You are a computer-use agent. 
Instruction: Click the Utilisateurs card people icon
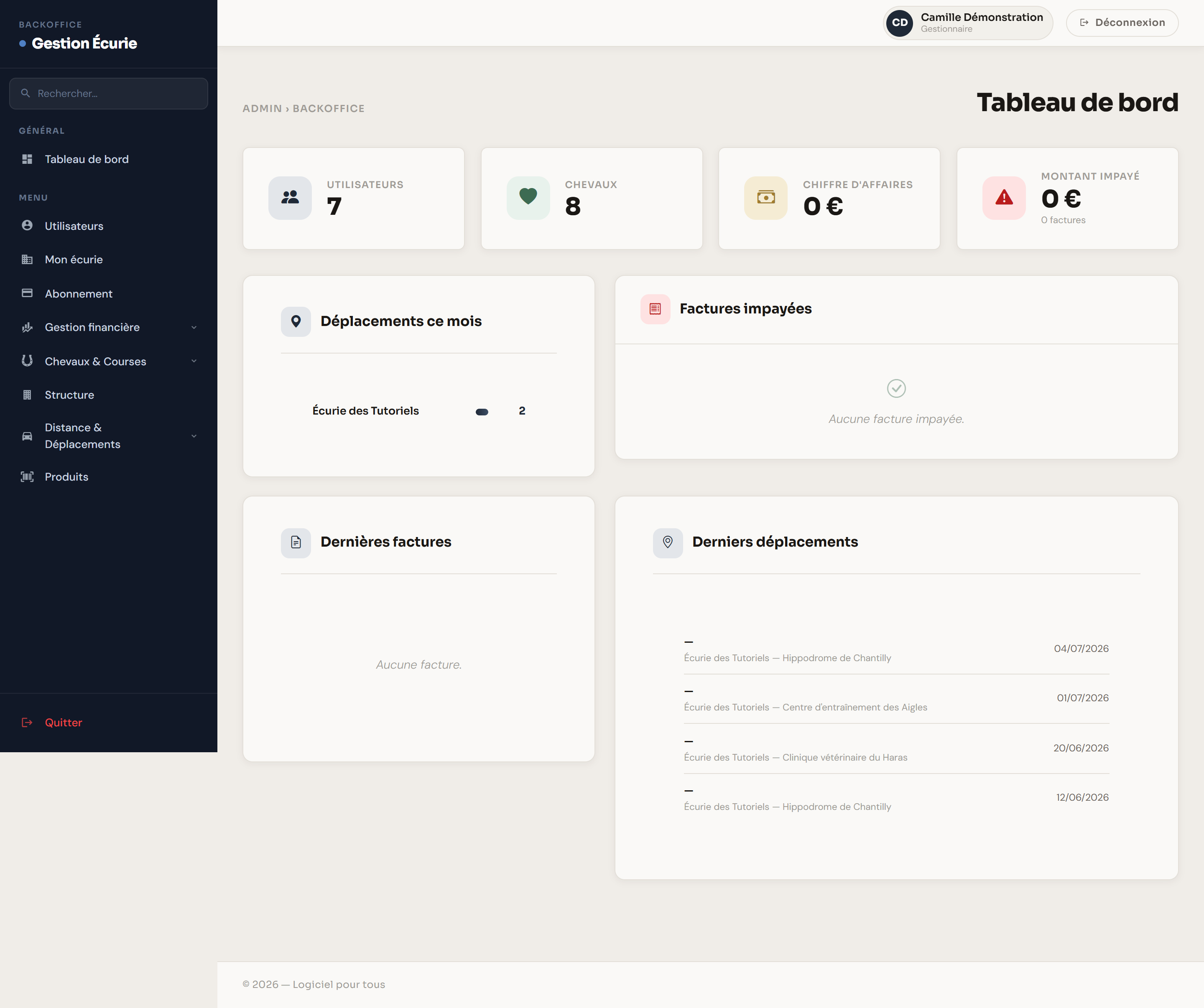click(x=290, y=198)
